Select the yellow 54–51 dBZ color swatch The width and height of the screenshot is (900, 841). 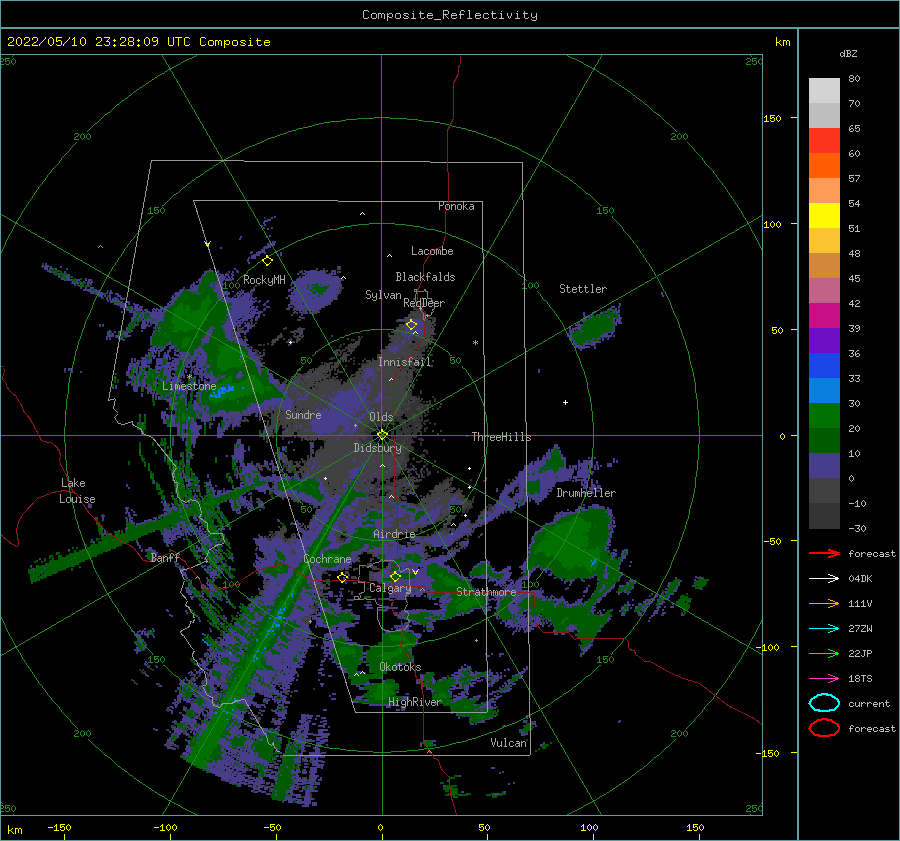tap(824, 216)
